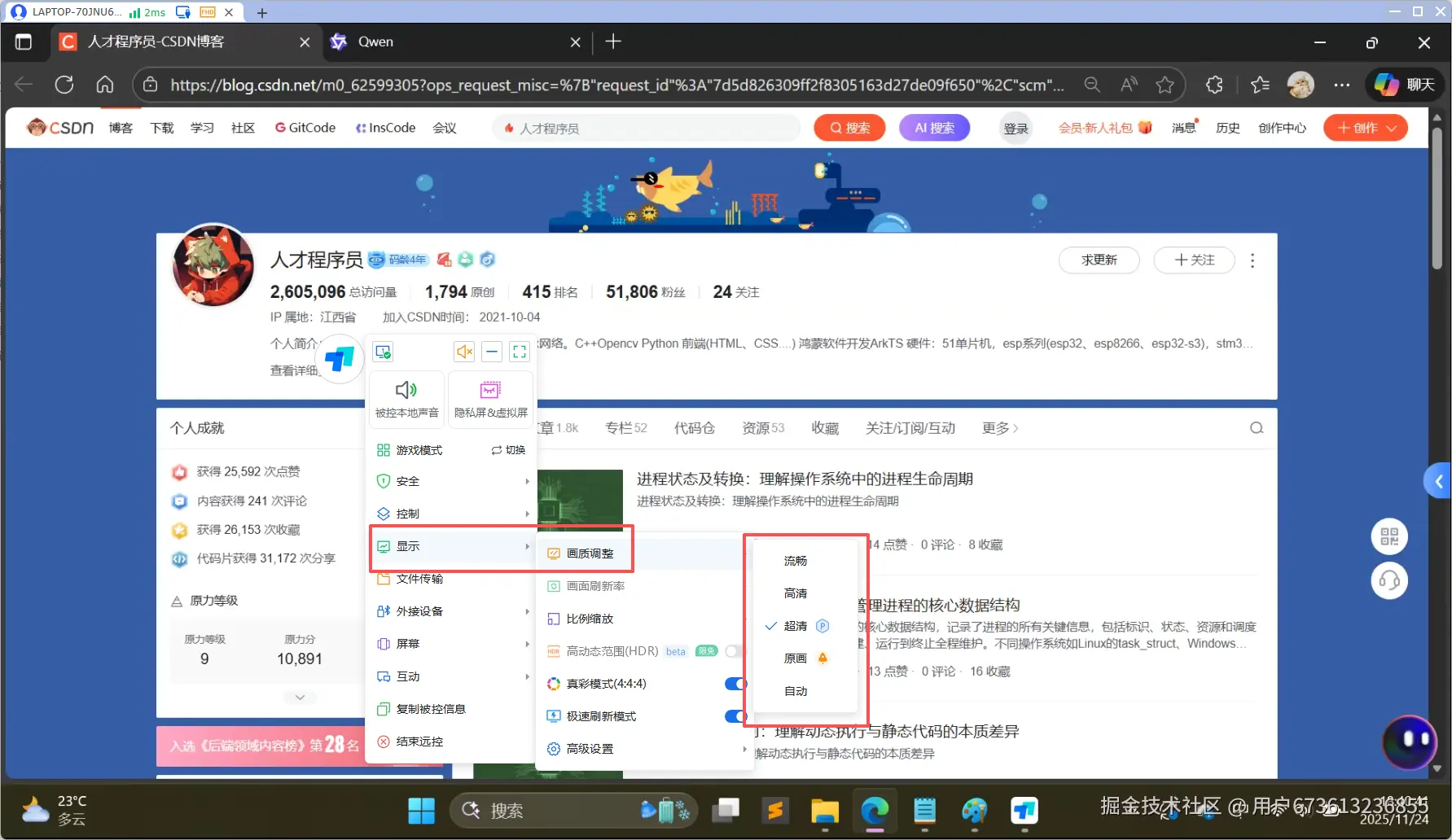This screenshot has height=840, width=1452.
Task: Reload the page in the browser
Action: pos(64,85)
